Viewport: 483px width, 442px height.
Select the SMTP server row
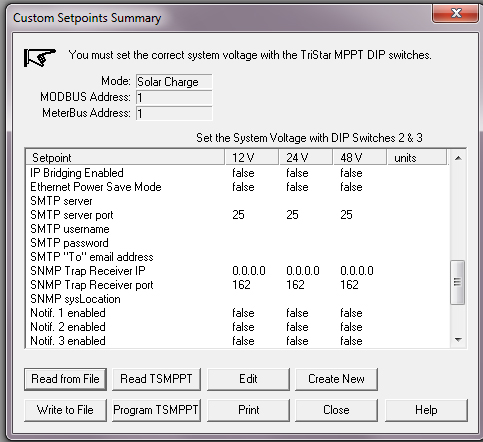(x=237, y=201)
